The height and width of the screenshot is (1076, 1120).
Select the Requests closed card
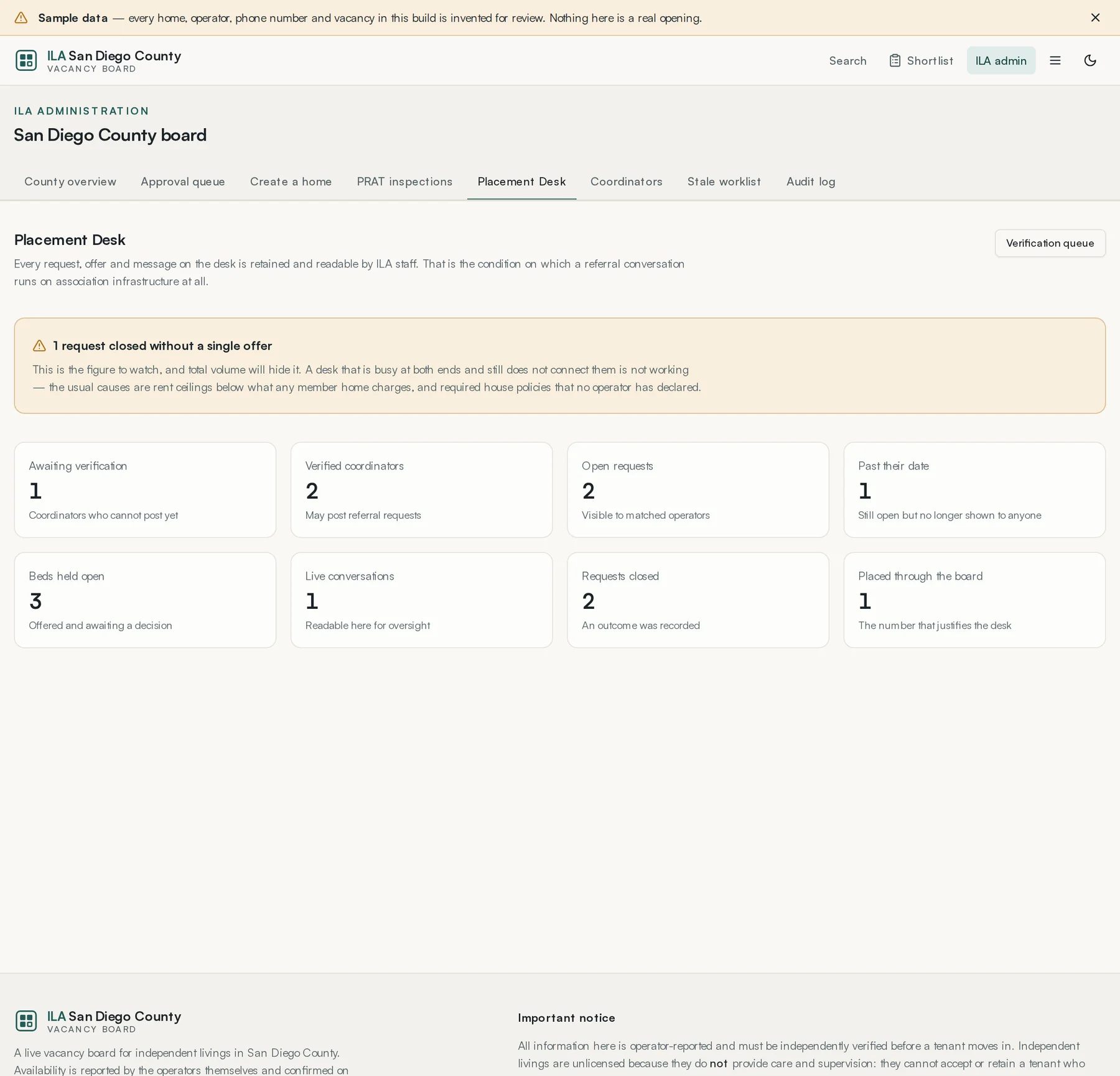coord(698,600)
